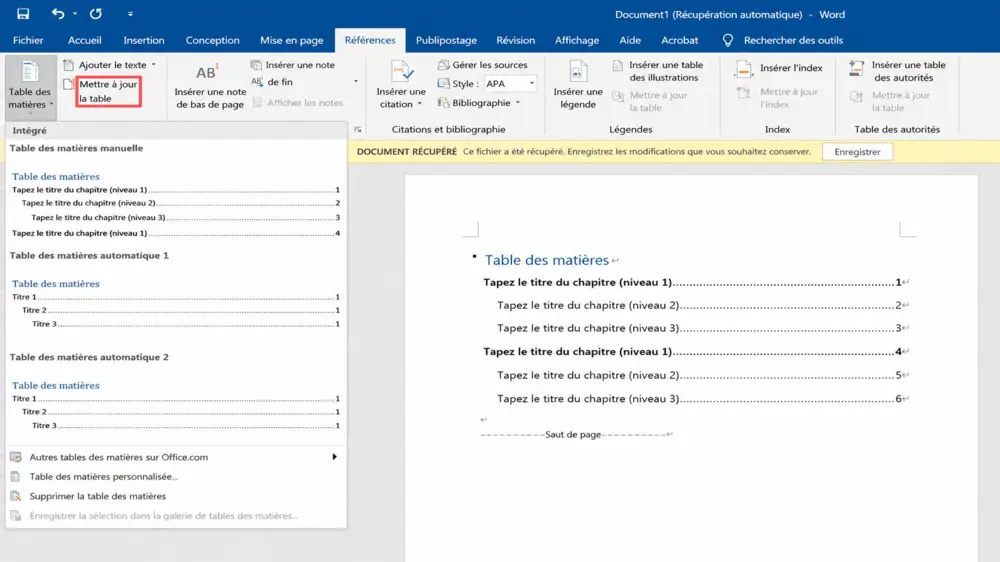Image resolution: width=1000 pixels, height=562 pixels.
Task: Click the Insérer une légende icon
Action: tap(578, 71)
